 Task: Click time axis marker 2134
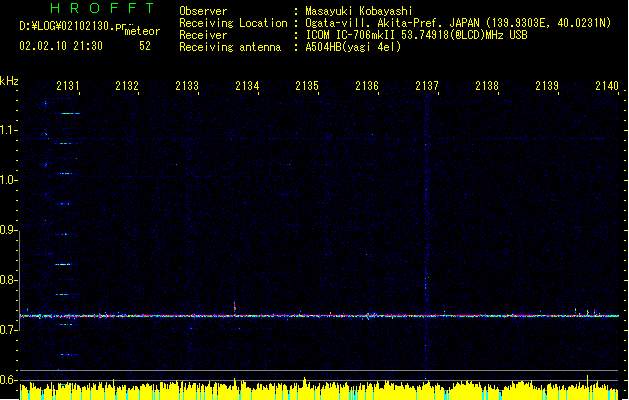(247, 86)
